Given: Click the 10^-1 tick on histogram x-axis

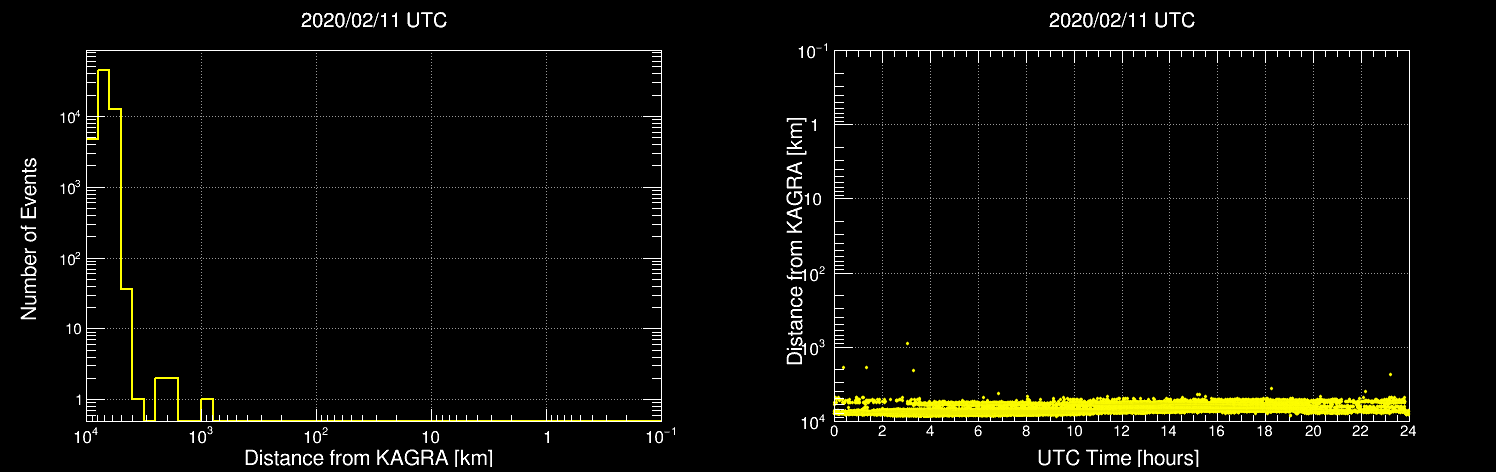Looking at the screenshot, I should (661, 435).
